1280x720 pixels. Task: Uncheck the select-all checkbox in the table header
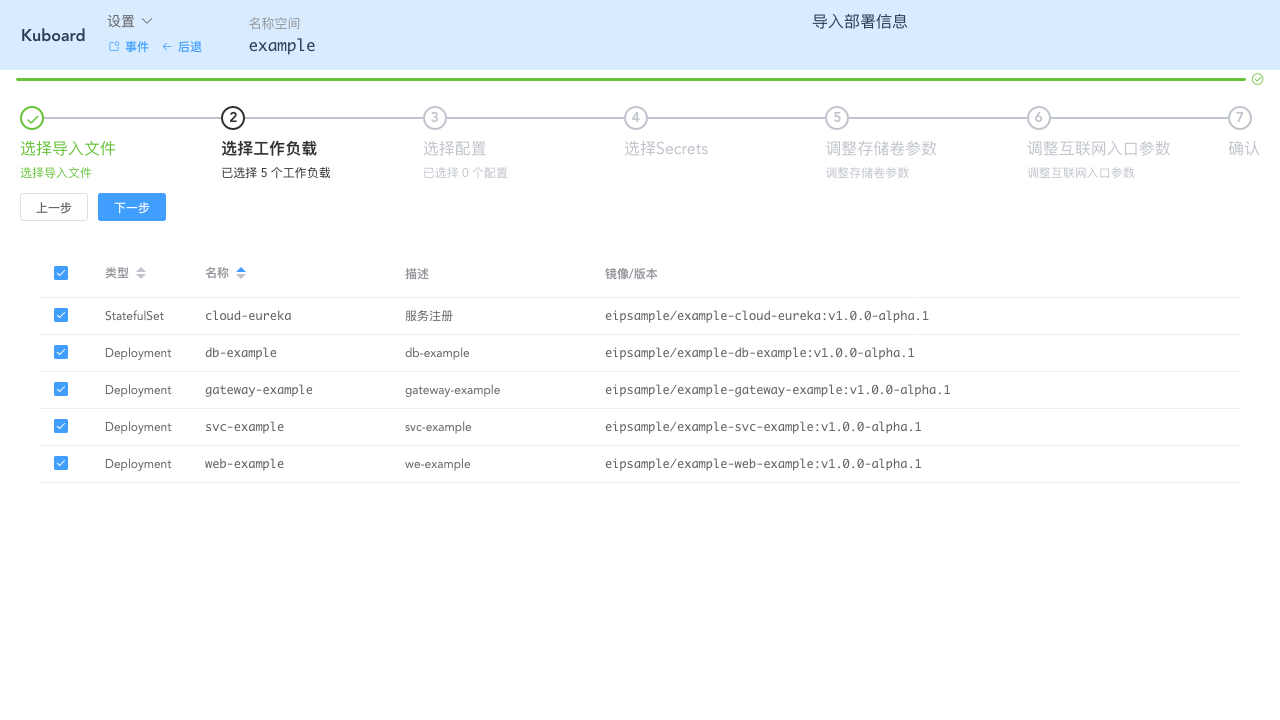tap(61, 272)
